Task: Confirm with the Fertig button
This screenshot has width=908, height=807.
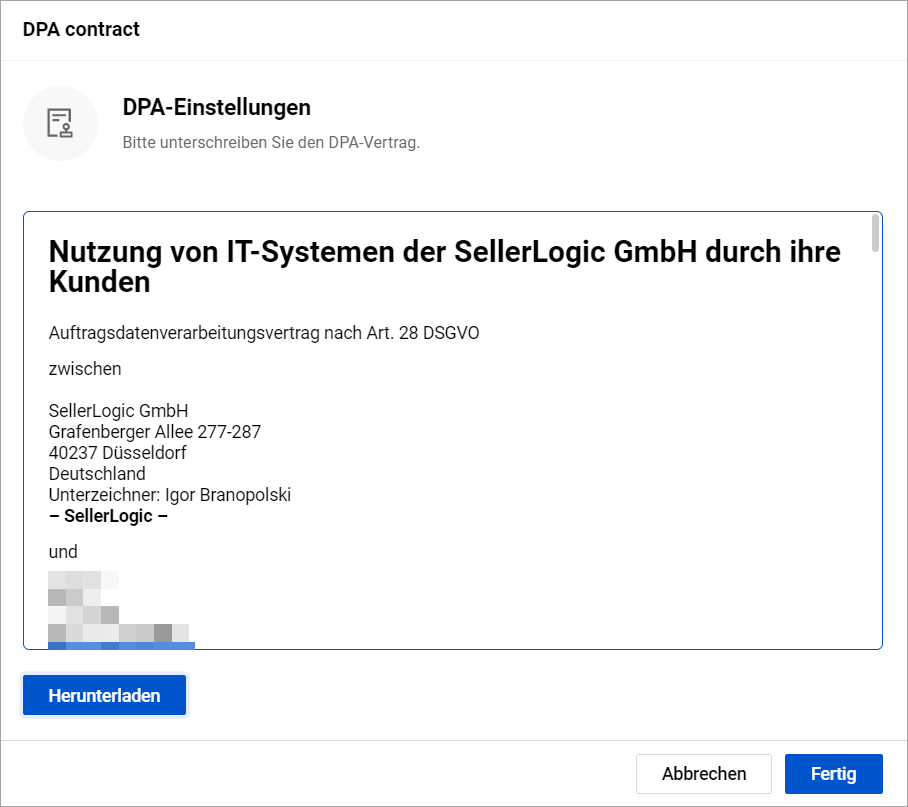Action: coord(833,773)
